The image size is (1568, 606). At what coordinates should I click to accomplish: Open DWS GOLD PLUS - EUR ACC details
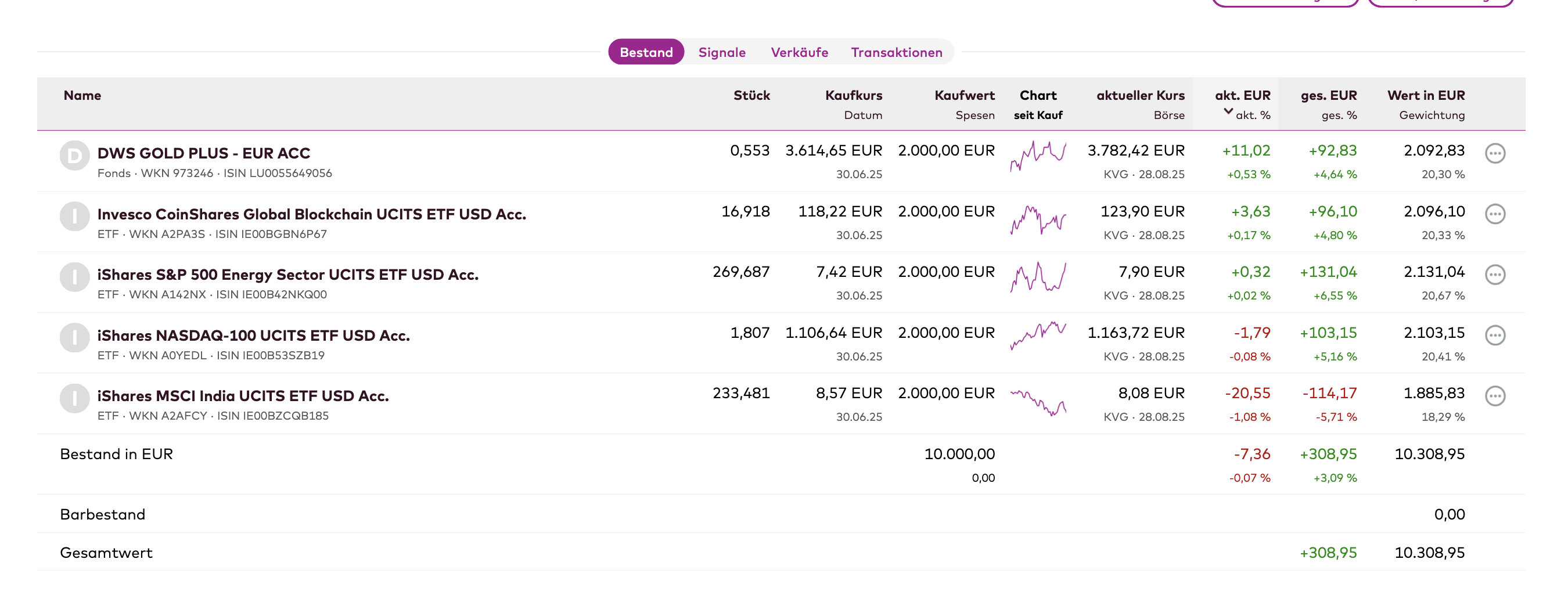203,153
